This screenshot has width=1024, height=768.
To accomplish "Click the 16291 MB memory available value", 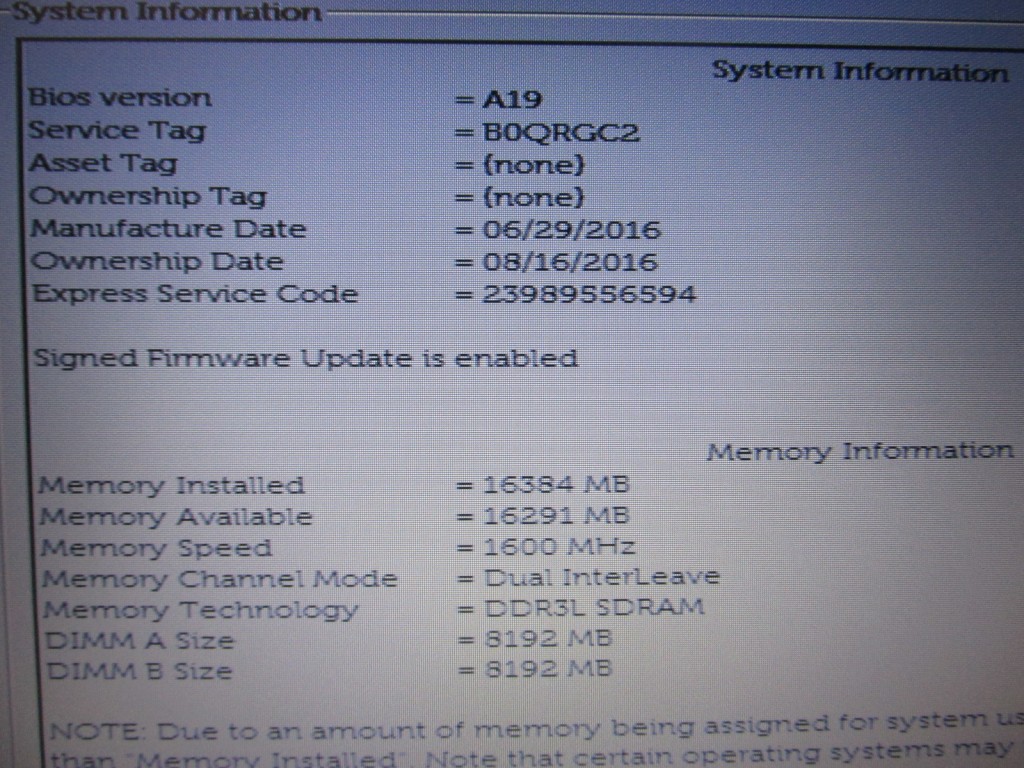I will coord(555,517).
